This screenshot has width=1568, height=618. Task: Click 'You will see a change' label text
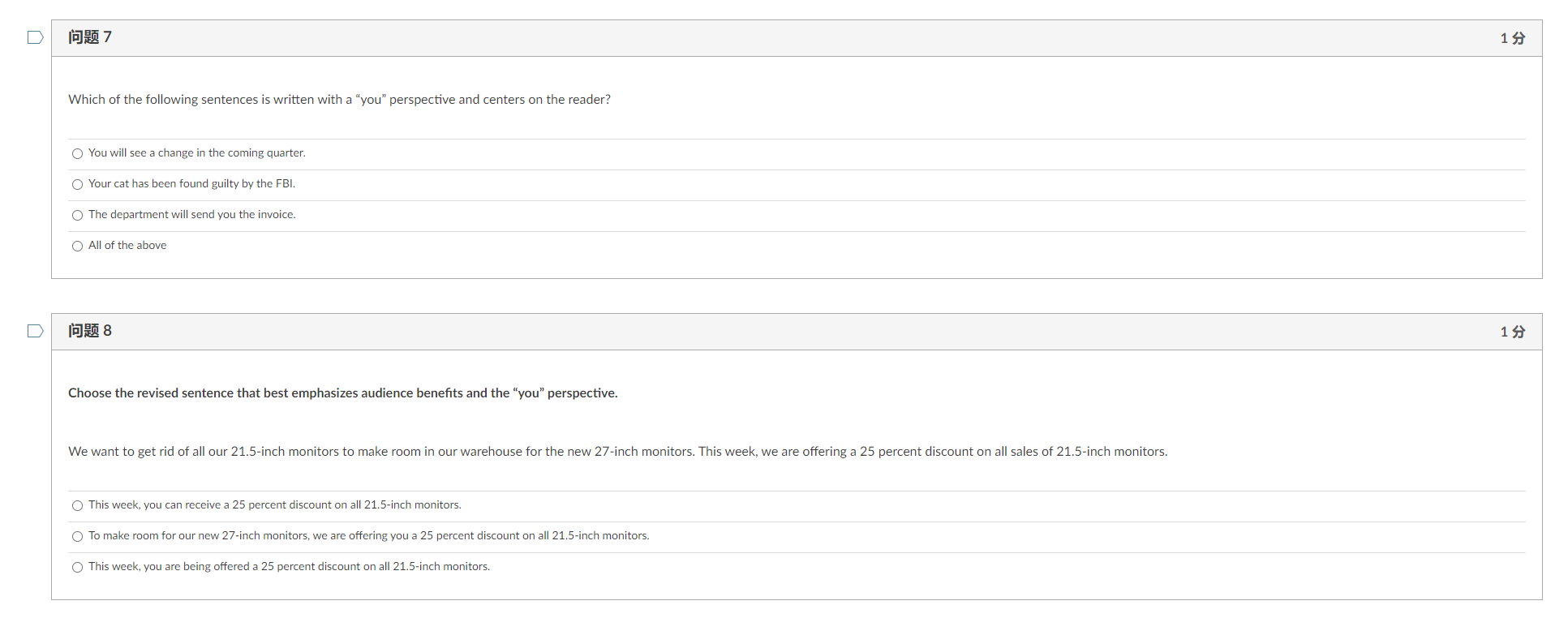click(x=197, y=152)
